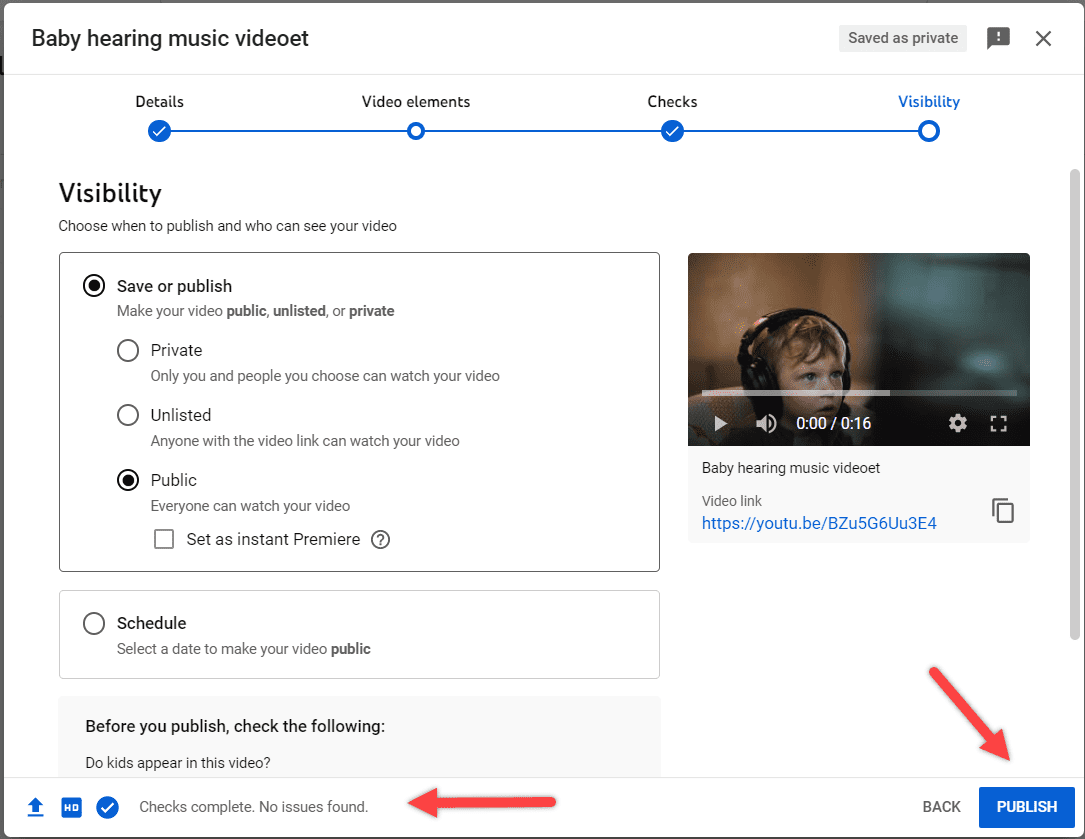Screen dimensions: 1085x839
Task: Click the HD processing status icon
Action: pos(71,807)
